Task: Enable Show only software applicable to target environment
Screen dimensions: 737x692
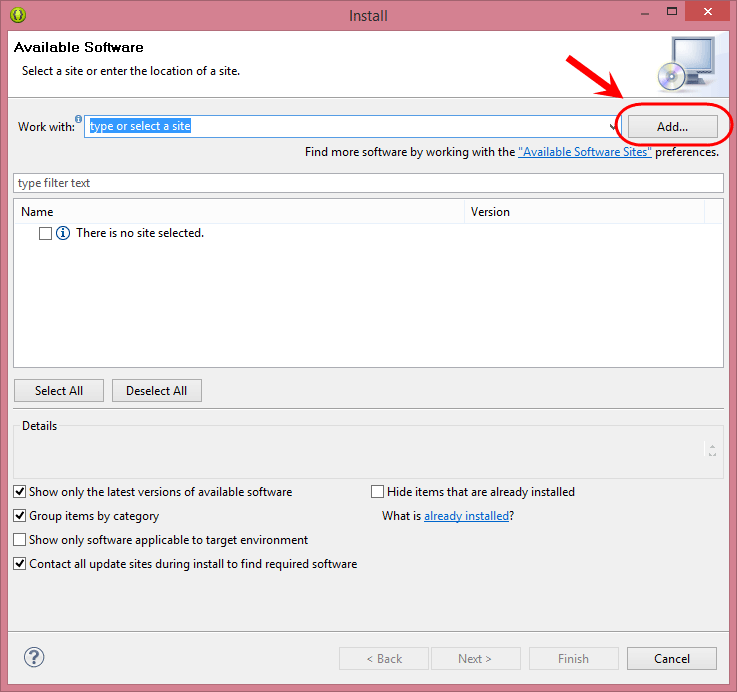Action: pyautogui.click(x=19, y=540)
